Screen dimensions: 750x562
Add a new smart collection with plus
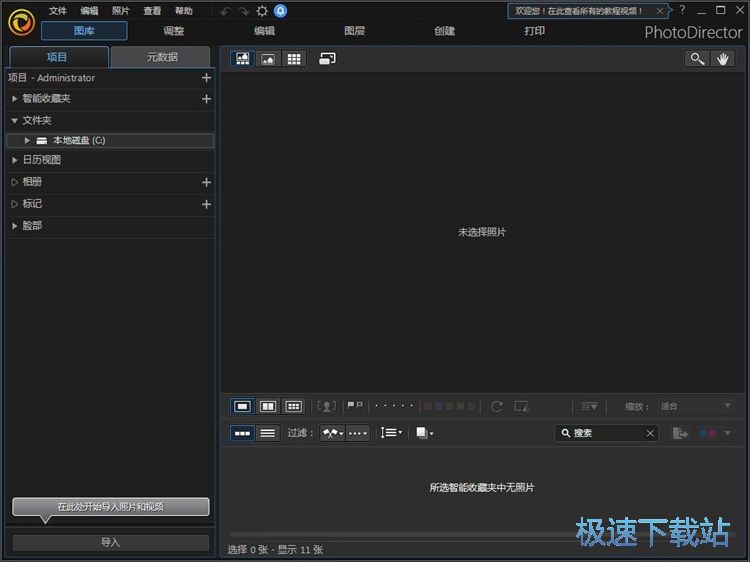[x=206, y=99]
